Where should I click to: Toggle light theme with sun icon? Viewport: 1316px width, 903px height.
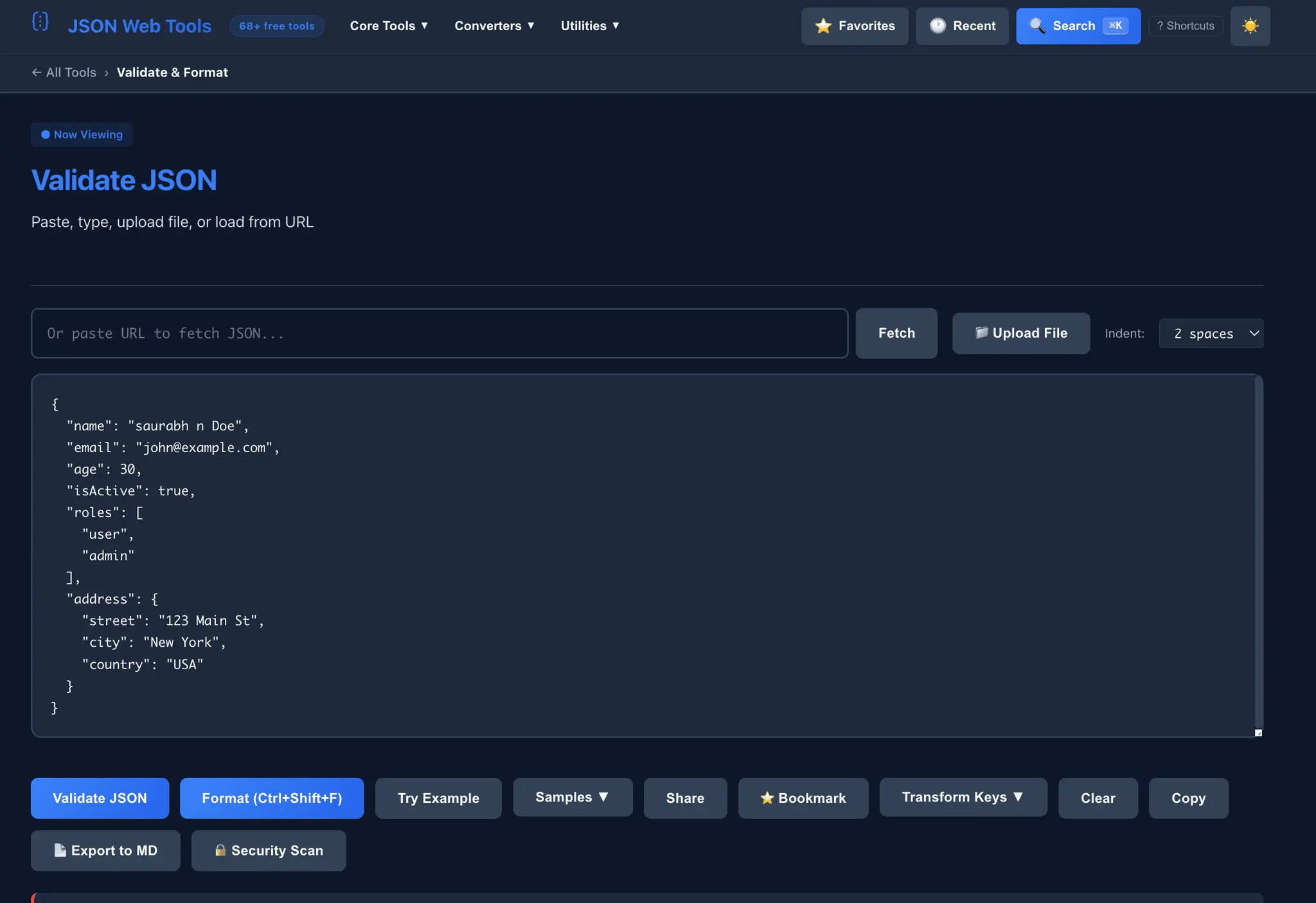1250,26
